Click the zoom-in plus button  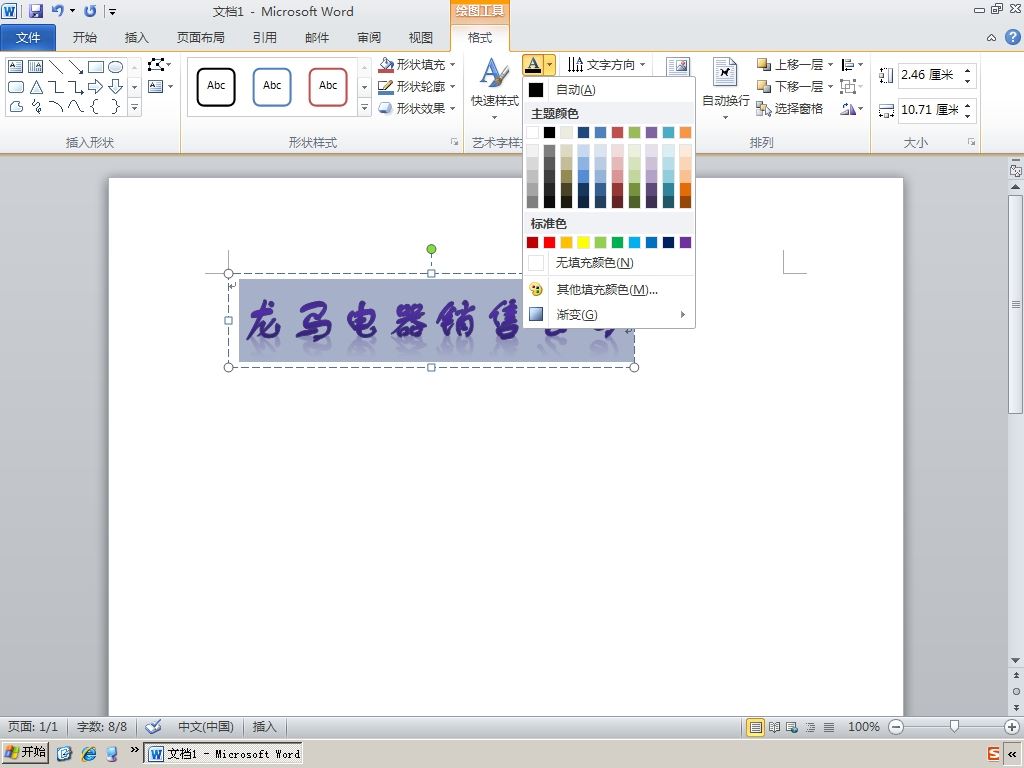pyautogui.click(x=1012, y=727)
